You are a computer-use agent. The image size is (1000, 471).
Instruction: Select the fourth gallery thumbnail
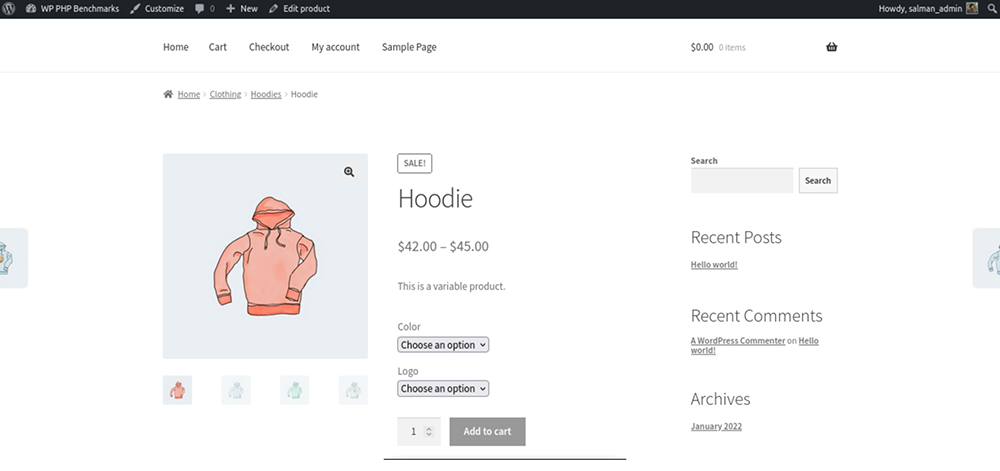click(353, 390)
